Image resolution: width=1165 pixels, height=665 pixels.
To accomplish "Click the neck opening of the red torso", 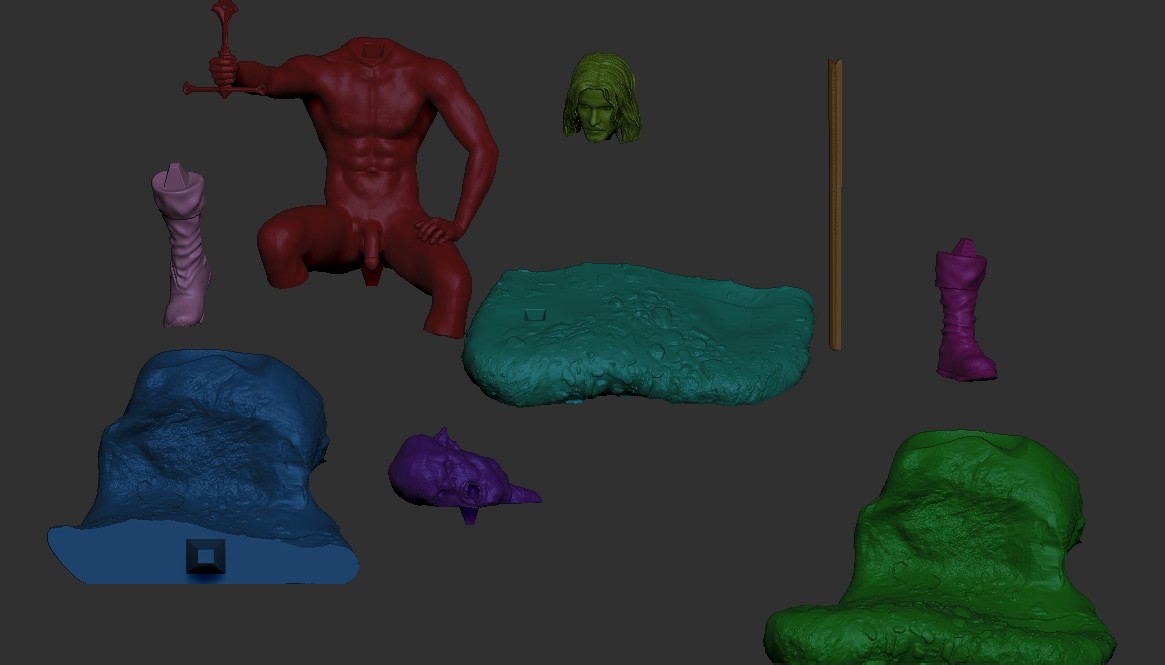I will point(372,48).
